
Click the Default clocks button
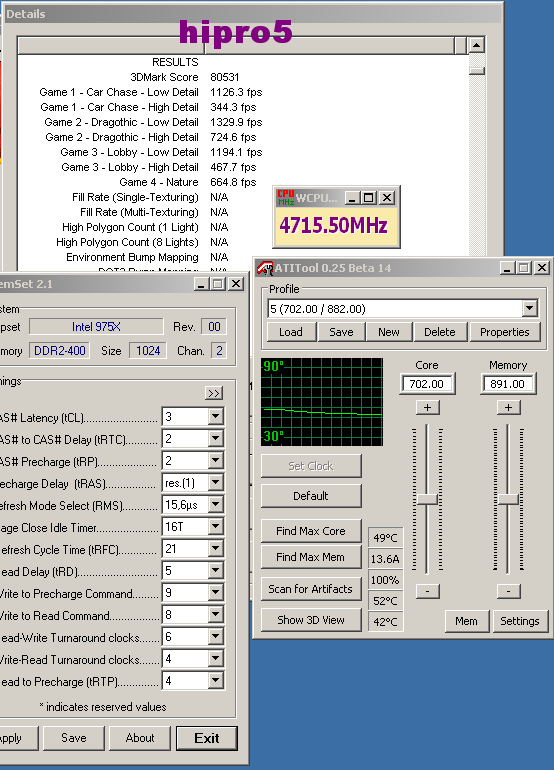click(311, 496)
